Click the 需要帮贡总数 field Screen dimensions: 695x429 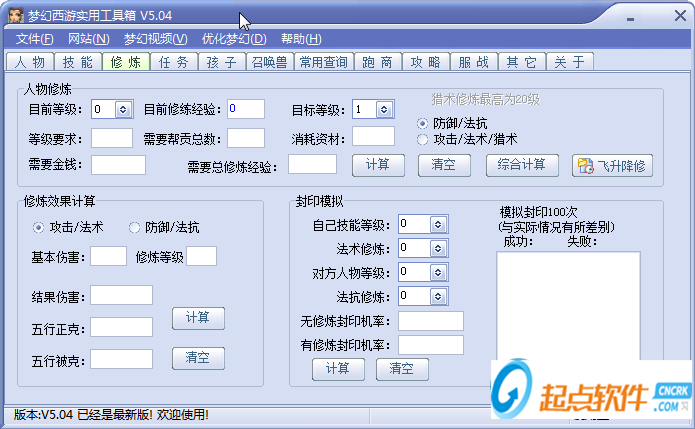[x=246, y=138]
